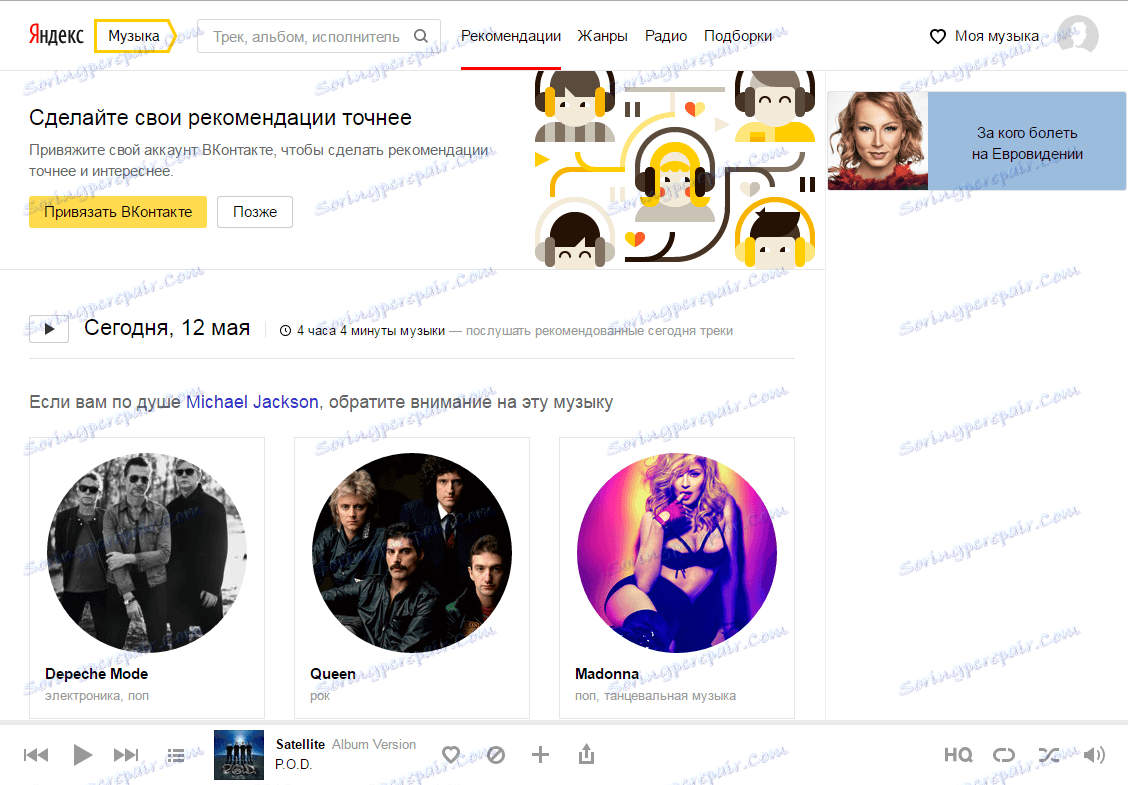Open the Подборки tab
1128x785 pixels.
pos(737,36)
